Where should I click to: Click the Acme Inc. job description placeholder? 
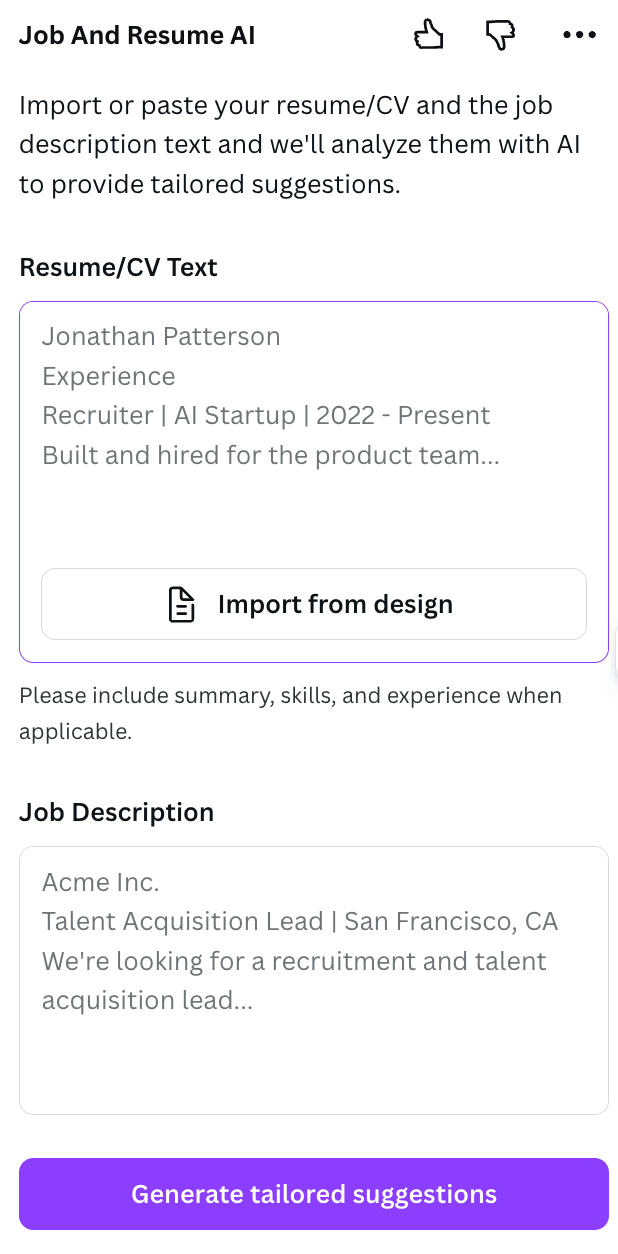(100, 882)
